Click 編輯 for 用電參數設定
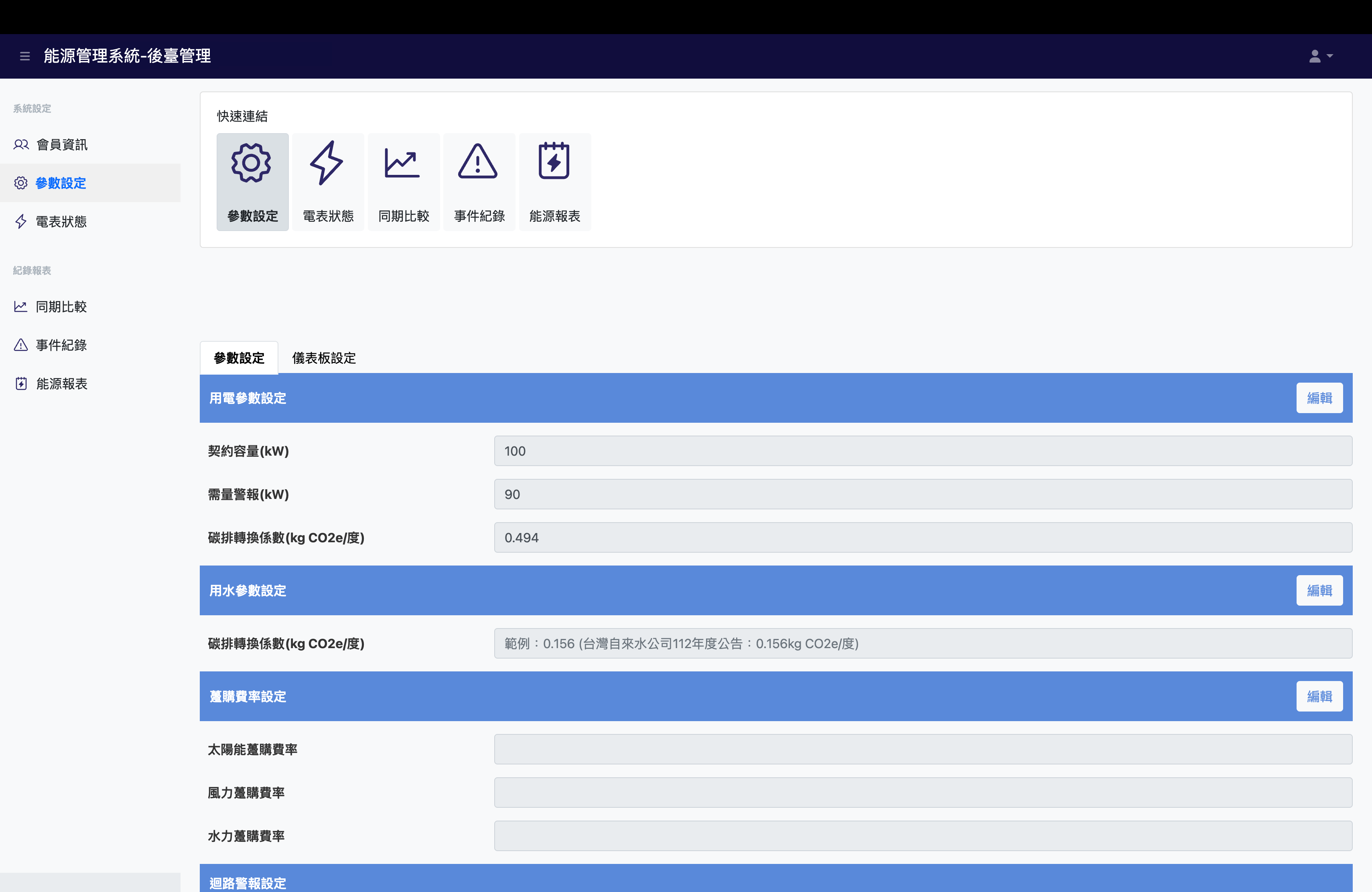This screenshot has height=892, width=1372. click(x=1319, y=398)
